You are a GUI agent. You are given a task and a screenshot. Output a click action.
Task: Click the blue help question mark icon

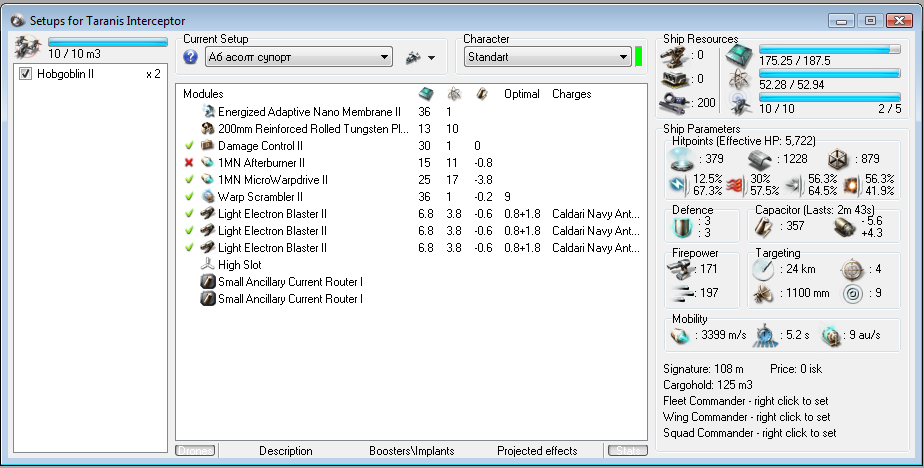point(190,57)
